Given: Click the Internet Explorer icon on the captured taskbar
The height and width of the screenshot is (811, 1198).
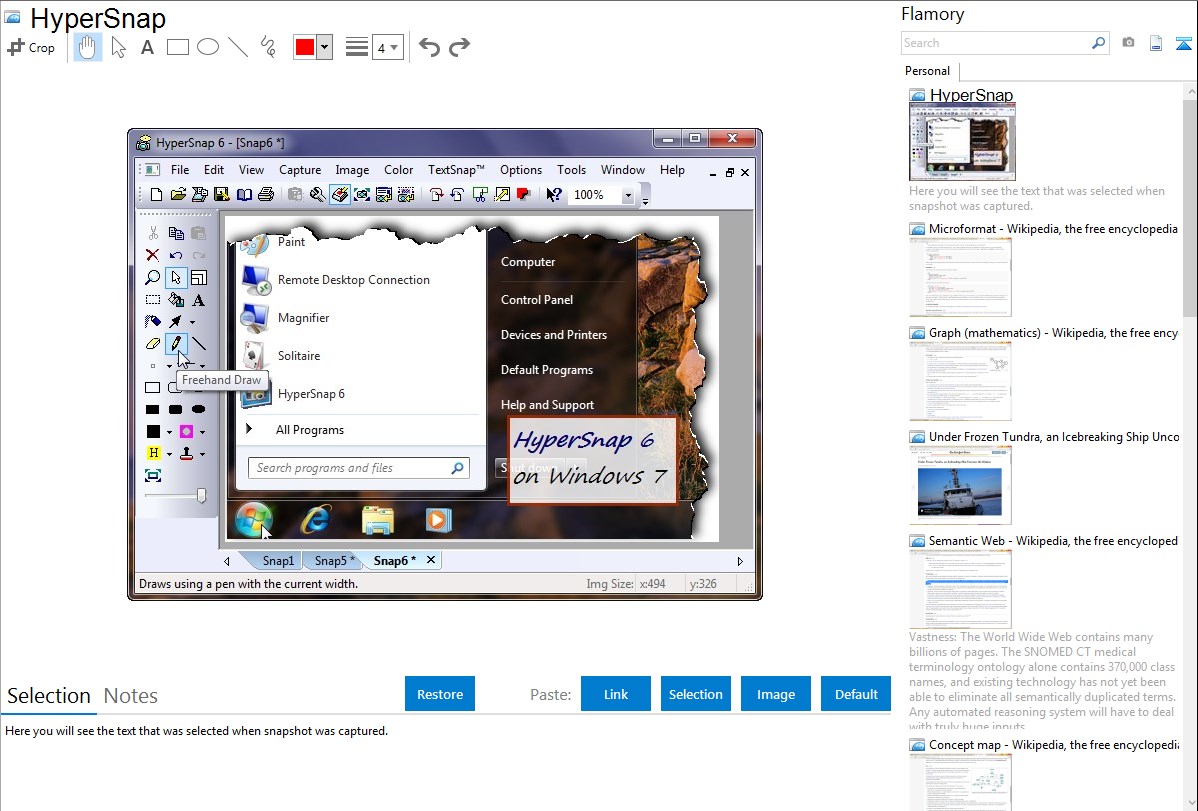Looking at the screenshot, I should pos(315,521).
